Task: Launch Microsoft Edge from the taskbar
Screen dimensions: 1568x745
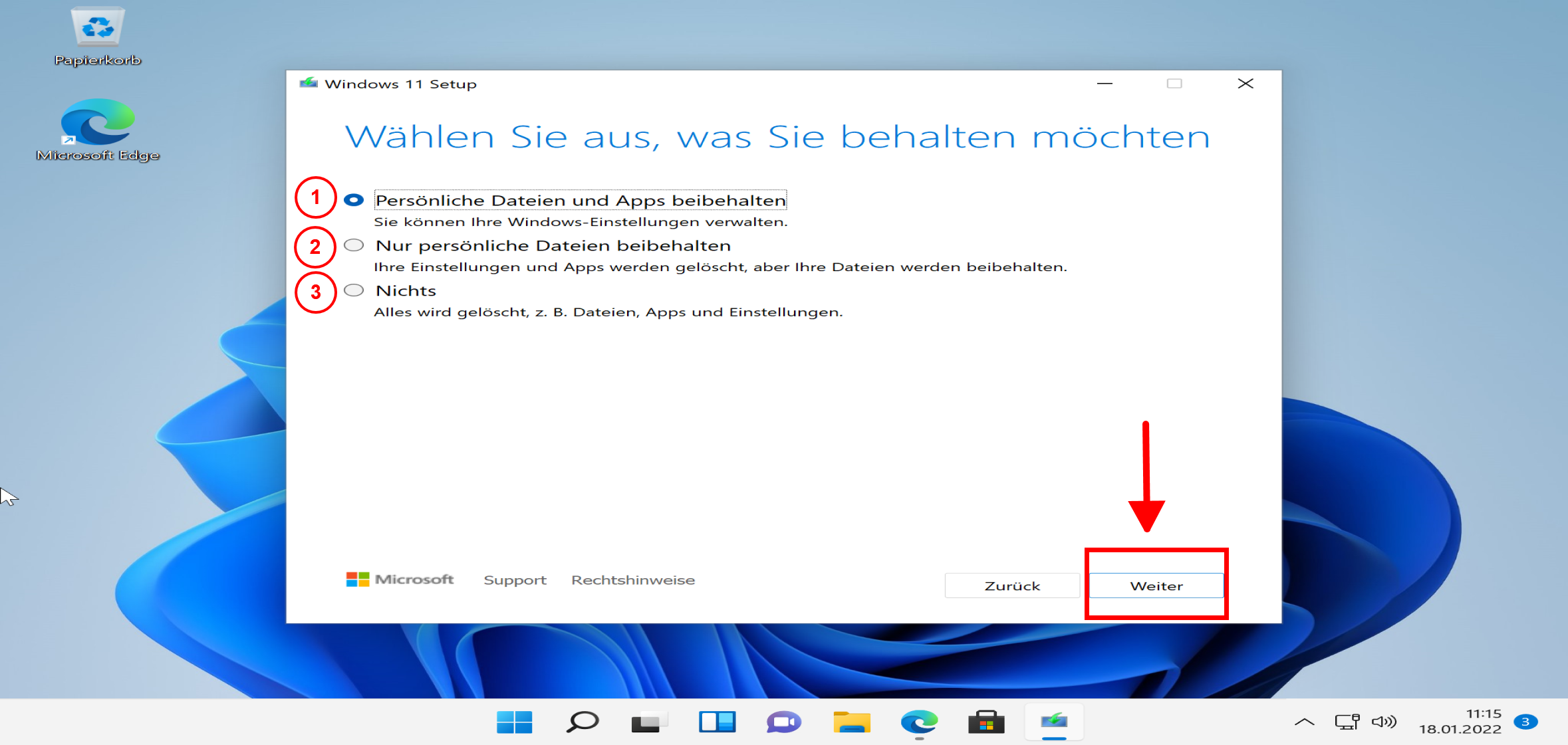Action: tap(919, 722)
